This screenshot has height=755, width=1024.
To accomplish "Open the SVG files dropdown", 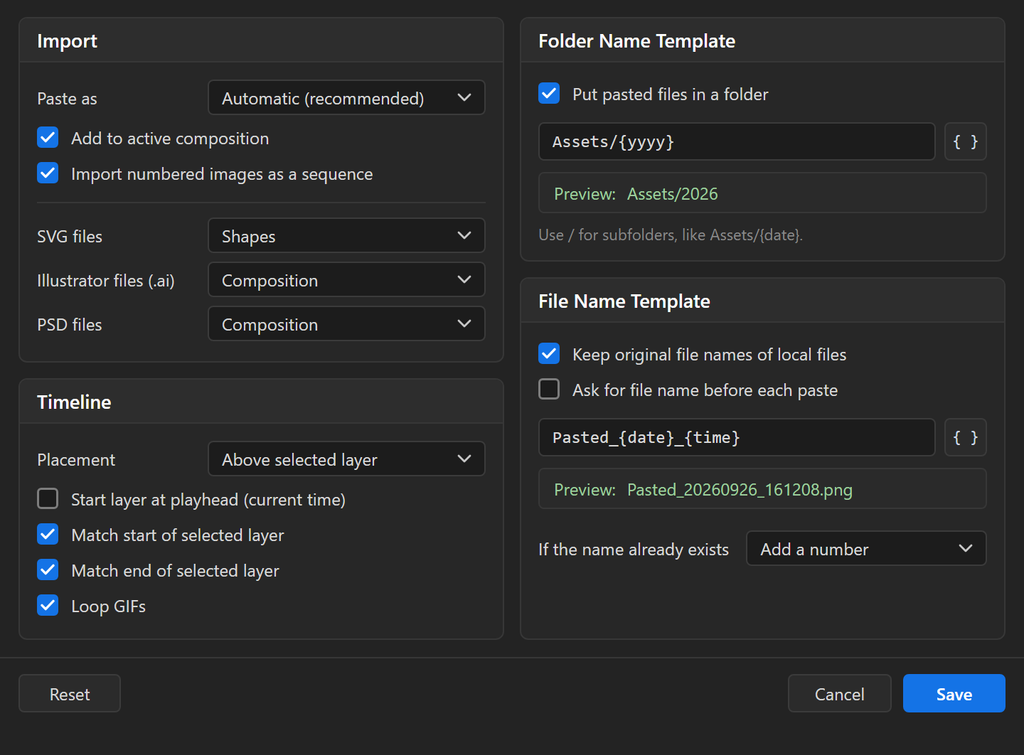I will point(346,236).
